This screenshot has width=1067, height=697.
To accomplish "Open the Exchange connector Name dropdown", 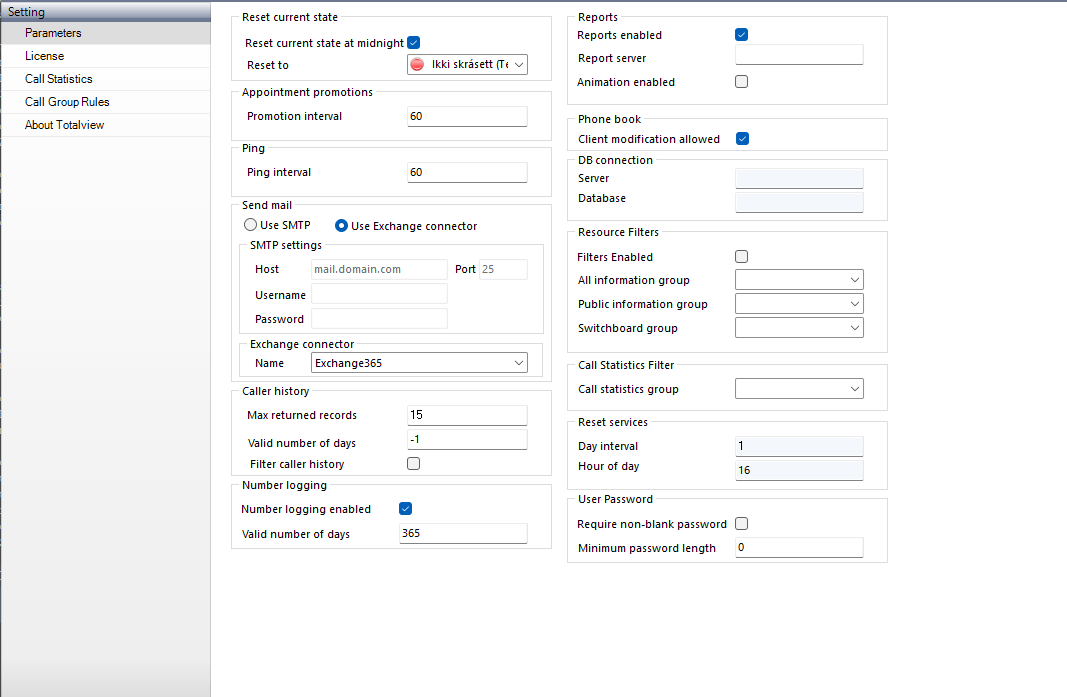I will (419, 363).
